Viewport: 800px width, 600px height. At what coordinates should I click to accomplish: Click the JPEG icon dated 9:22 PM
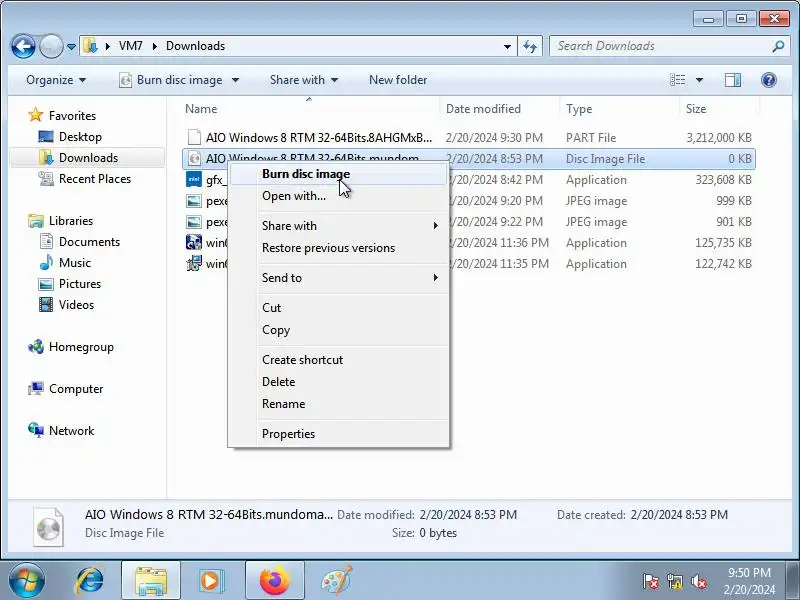point(194,222)
